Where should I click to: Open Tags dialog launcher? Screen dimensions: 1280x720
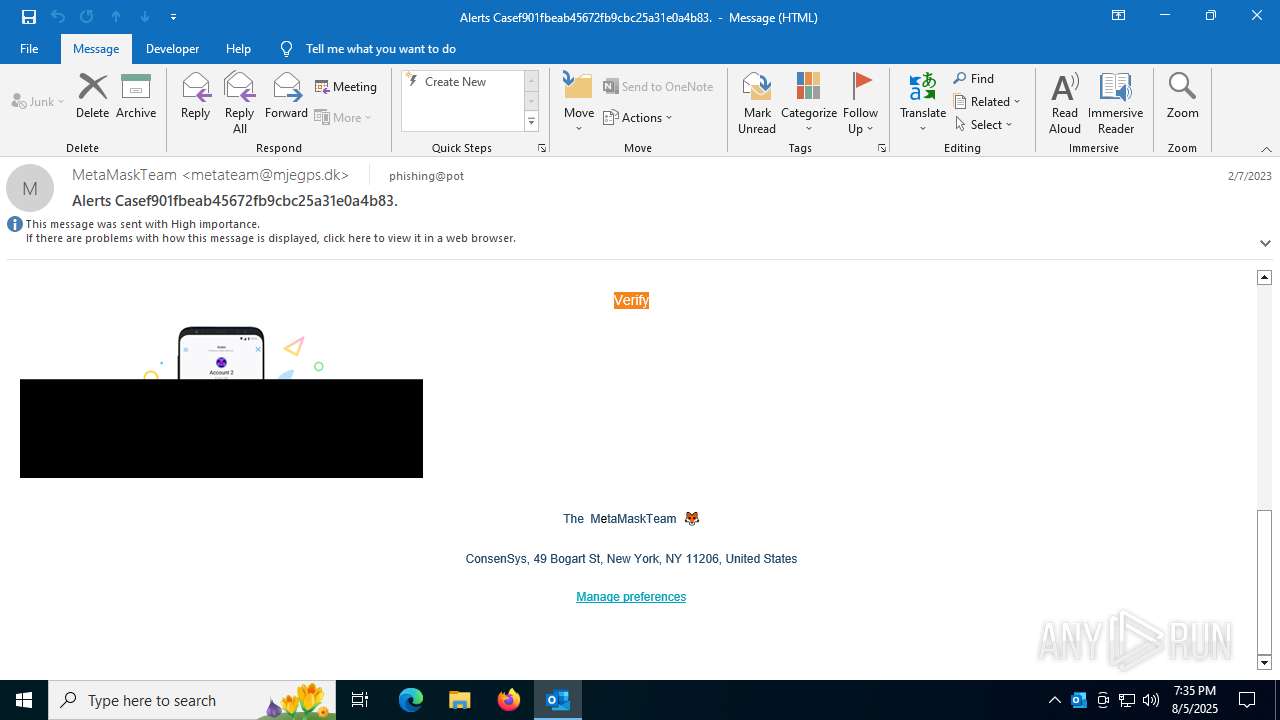point(882,148)
